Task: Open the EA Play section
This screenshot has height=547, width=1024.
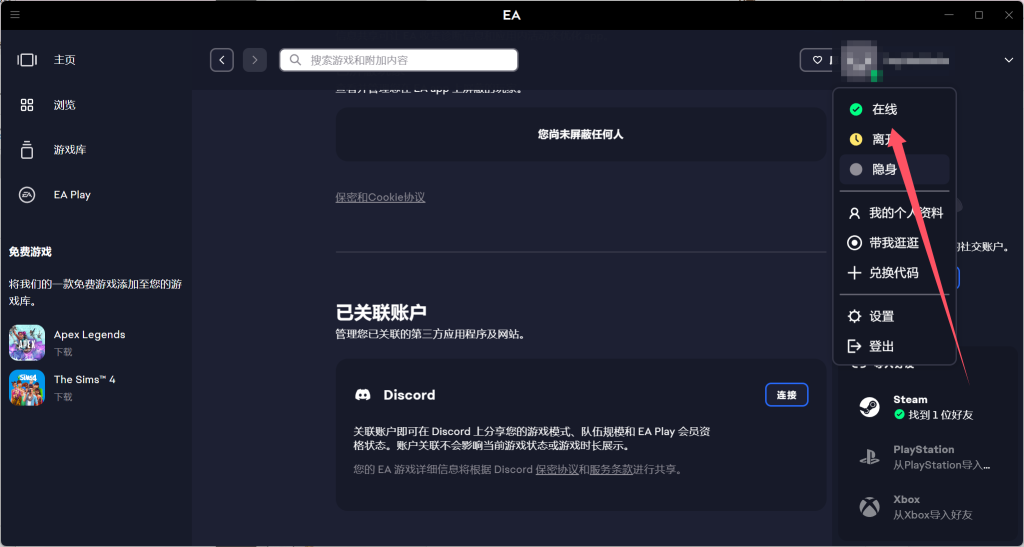Action: [x=72, y=195]
